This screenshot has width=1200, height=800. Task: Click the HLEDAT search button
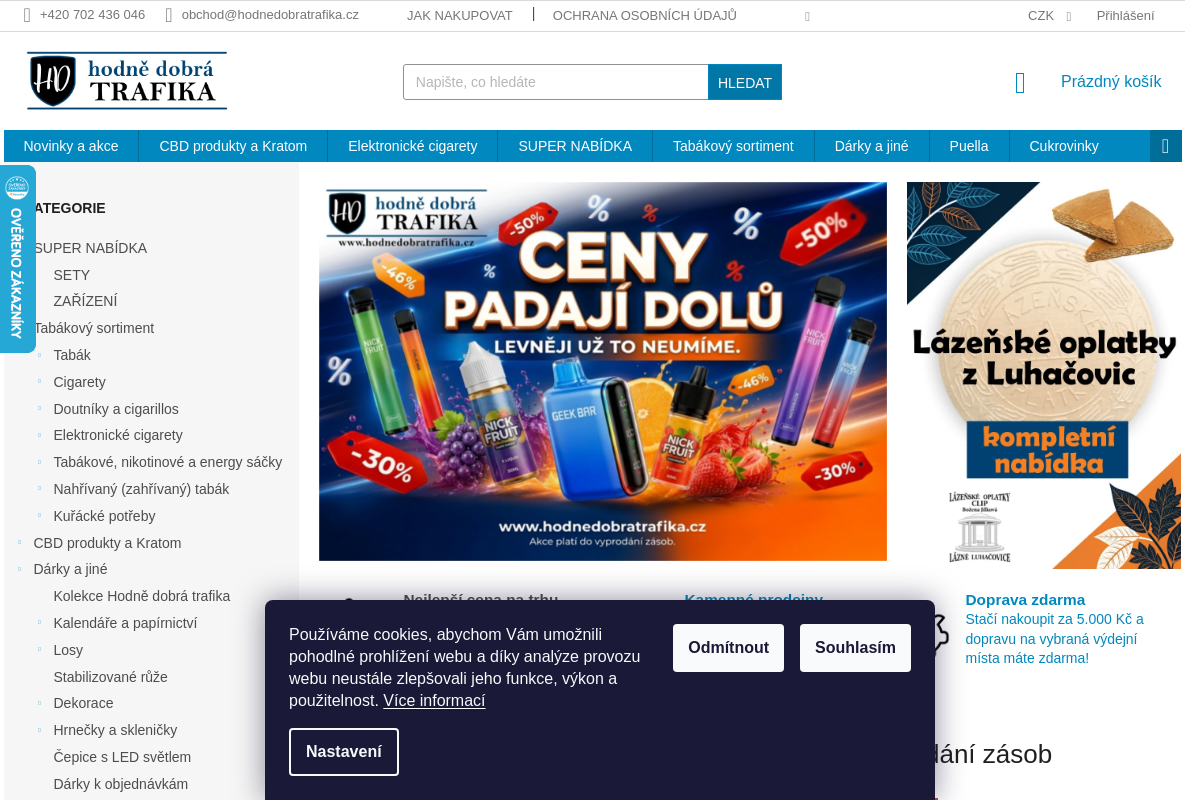[x=745, y=82]
